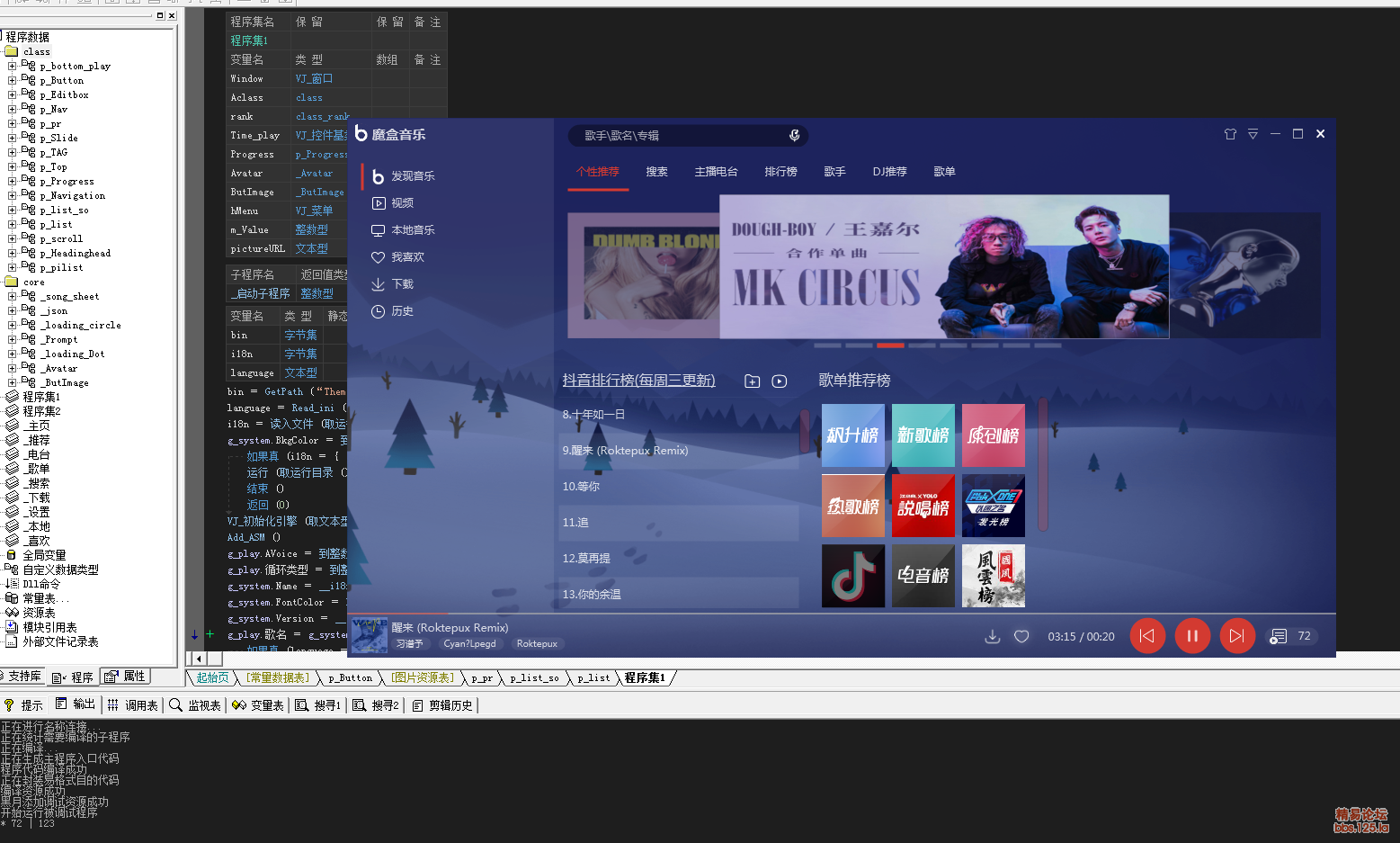Select 全局变量 in the program tree

click(x=44, y=555)
